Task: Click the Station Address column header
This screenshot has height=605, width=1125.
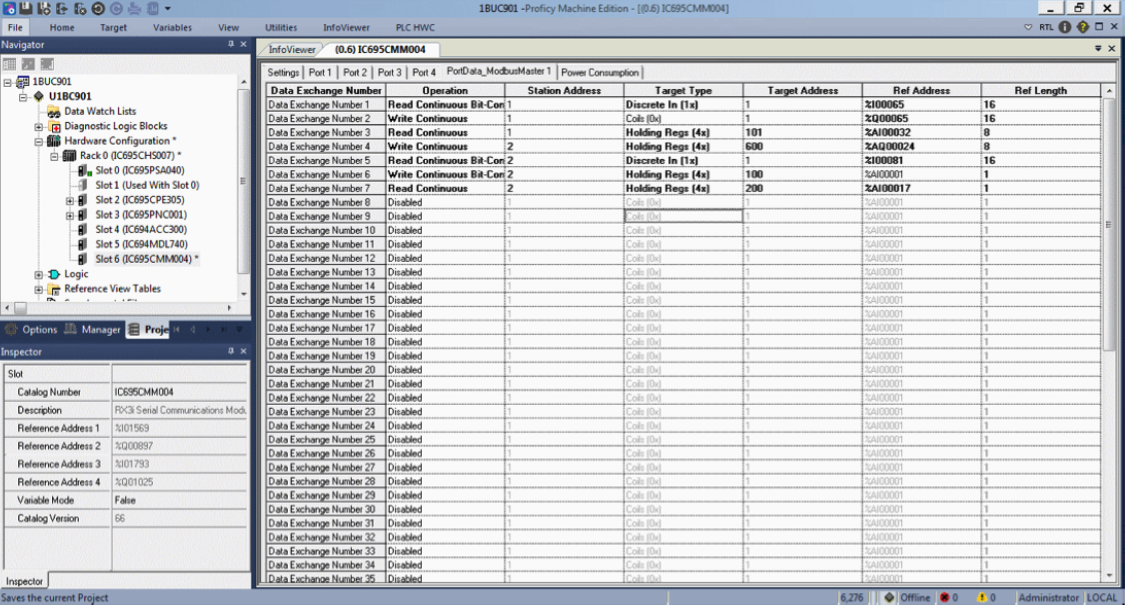Action: point(564,90)
